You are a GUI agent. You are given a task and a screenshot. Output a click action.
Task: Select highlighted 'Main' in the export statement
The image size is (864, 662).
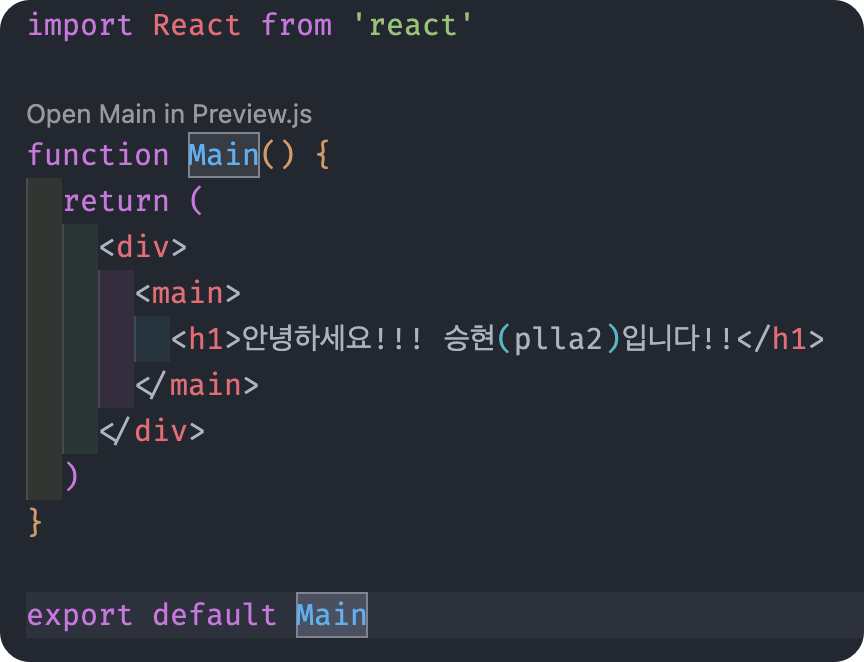[x=332, y=615]
